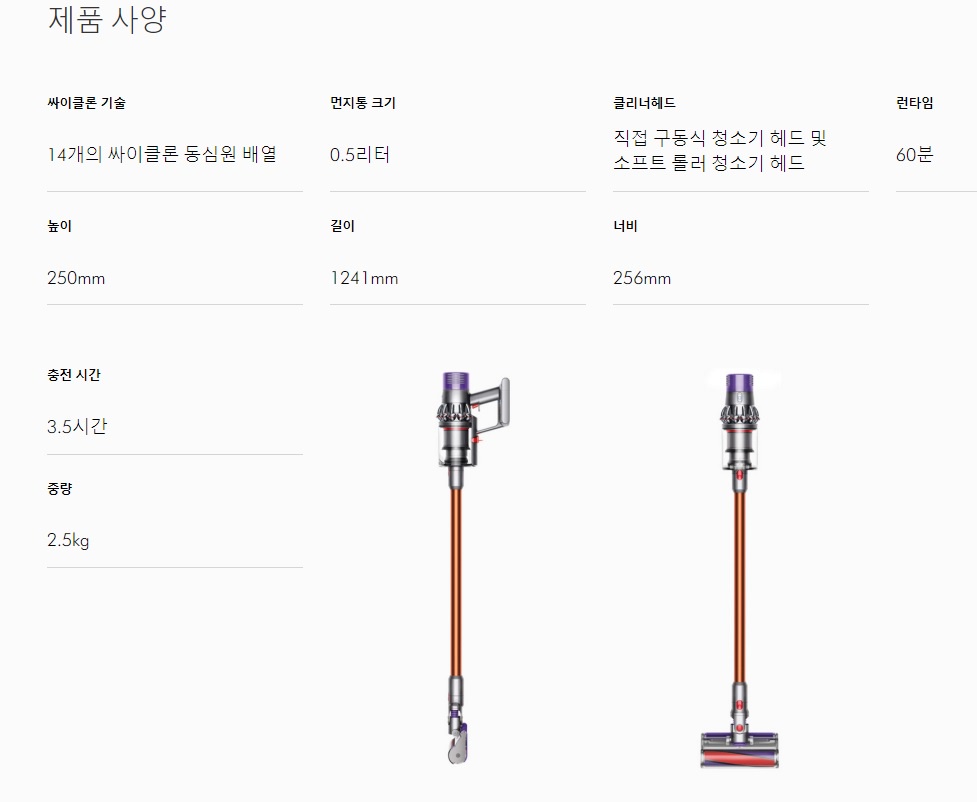Select the 1241mm length value
977x802 pixels.
click(365, 278)
